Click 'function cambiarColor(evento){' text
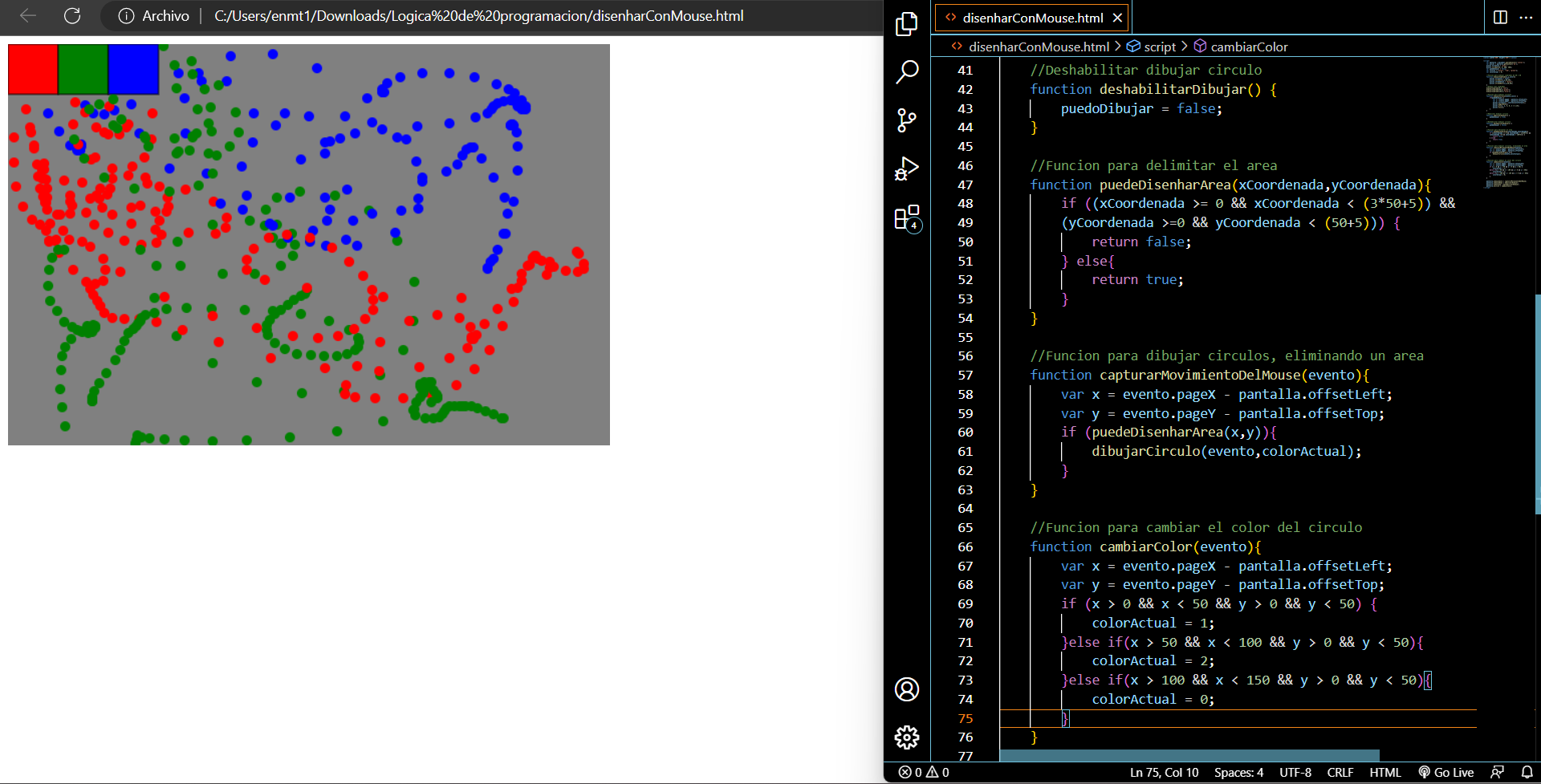 [1145, 546]
